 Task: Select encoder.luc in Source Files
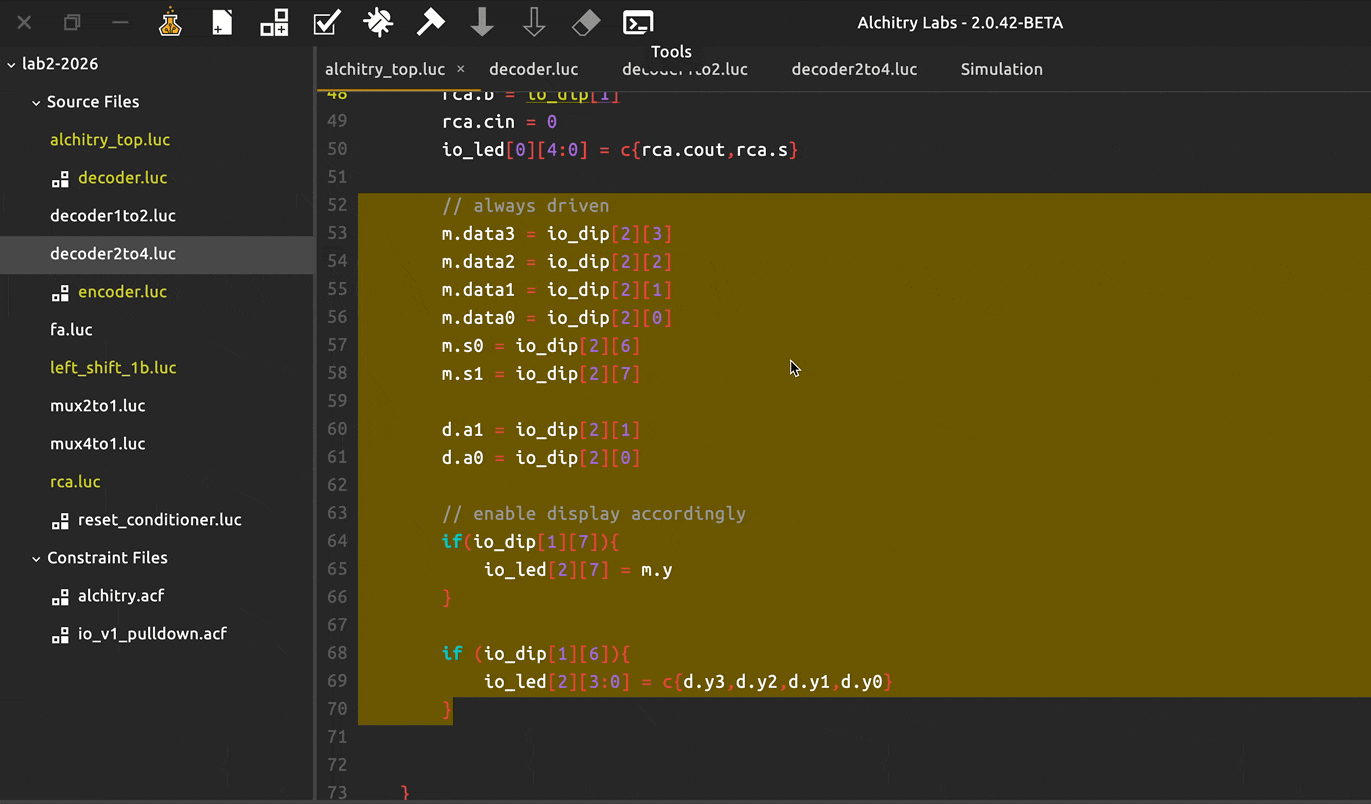[122, 292]
